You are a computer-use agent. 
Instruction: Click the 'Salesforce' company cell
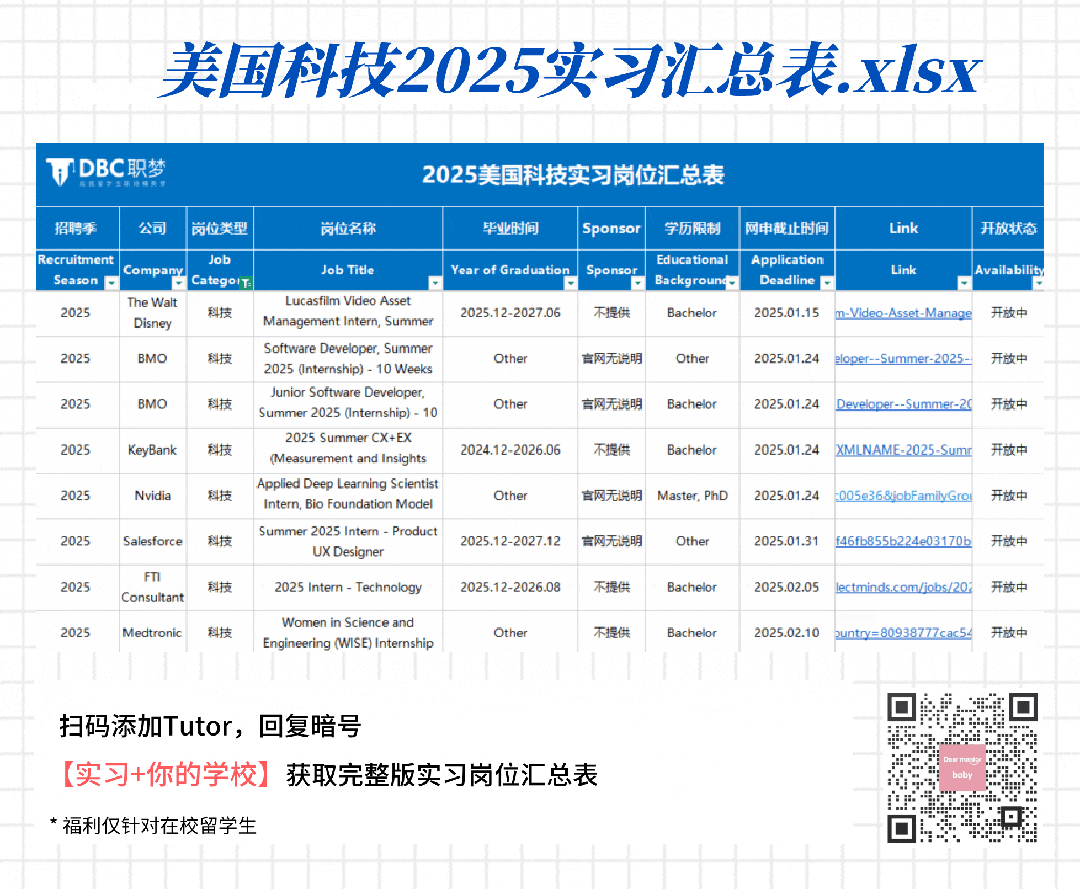tap(152, 541)
